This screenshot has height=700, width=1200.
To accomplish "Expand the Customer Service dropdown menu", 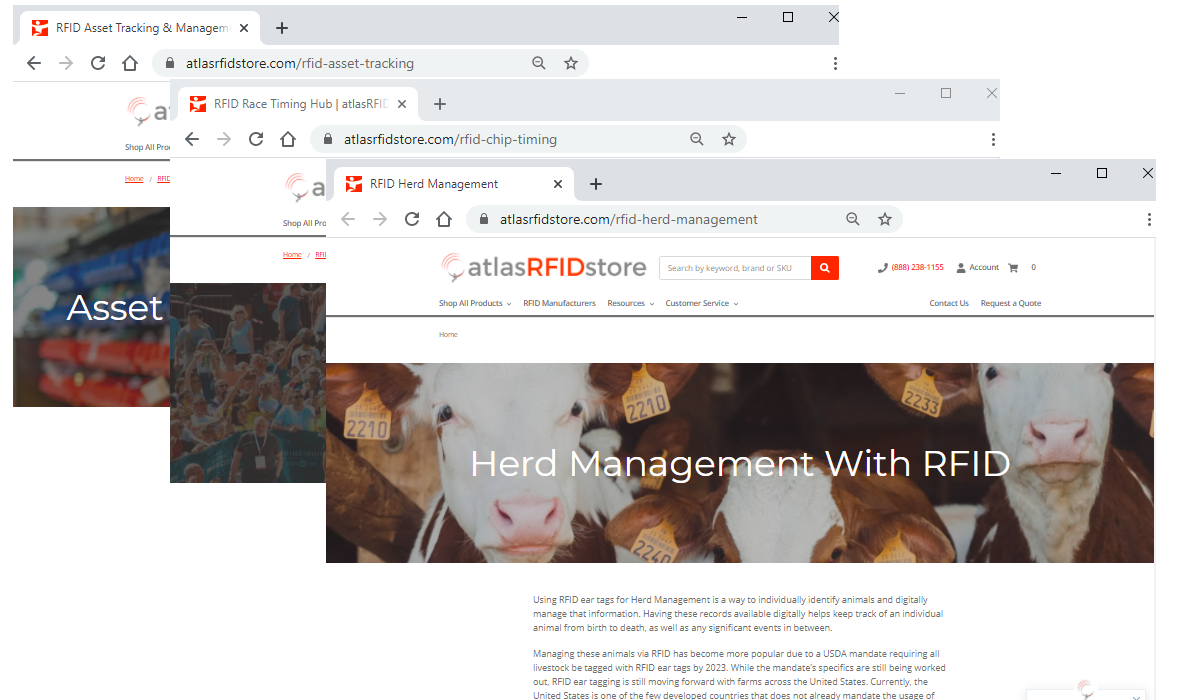I will click(x=702, y=303).
